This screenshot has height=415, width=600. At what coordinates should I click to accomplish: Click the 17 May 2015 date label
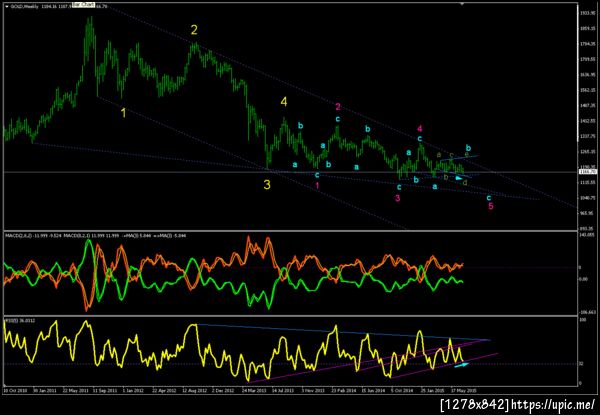coord(463,391)
